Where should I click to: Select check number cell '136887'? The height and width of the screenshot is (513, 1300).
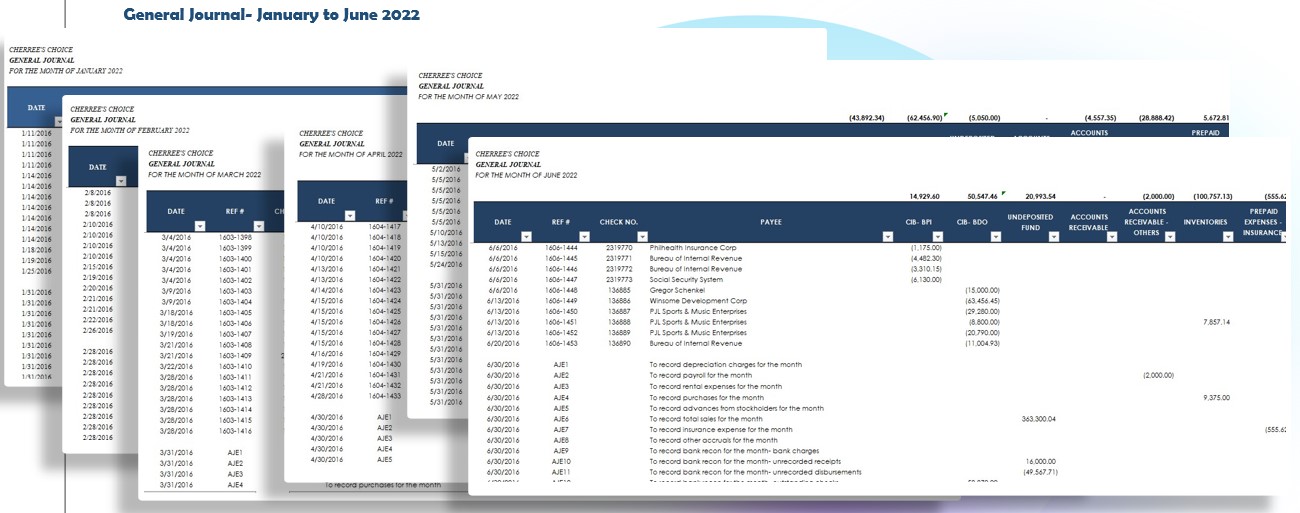pos(621,311)
